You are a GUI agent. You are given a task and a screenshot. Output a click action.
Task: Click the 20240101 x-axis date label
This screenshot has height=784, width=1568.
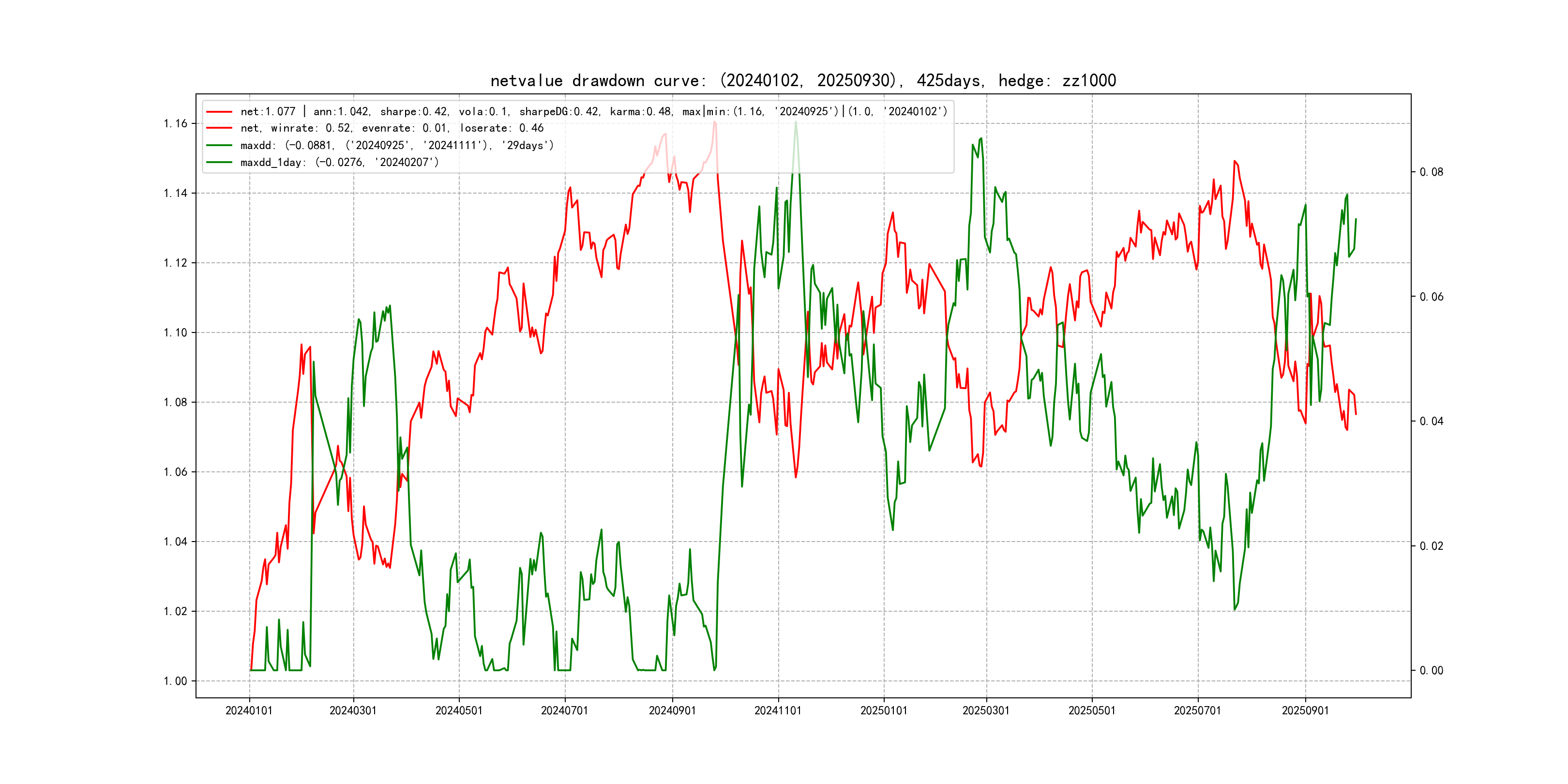coord(249,710)
